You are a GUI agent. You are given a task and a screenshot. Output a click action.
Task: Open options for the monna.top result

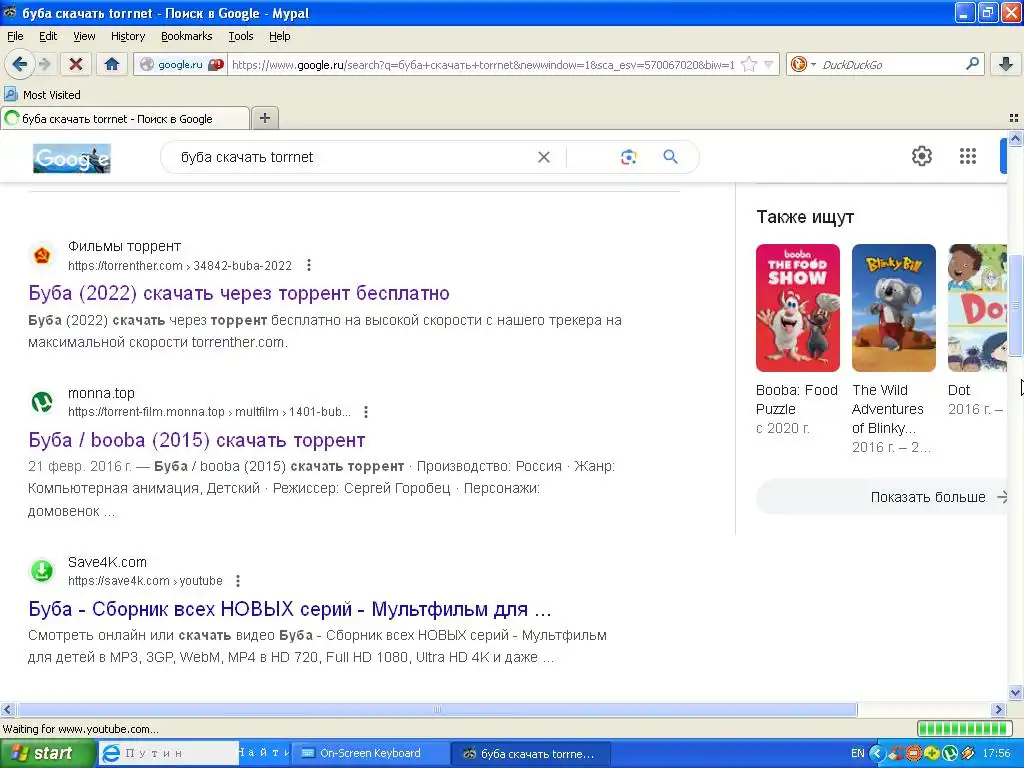pos(366,411)
